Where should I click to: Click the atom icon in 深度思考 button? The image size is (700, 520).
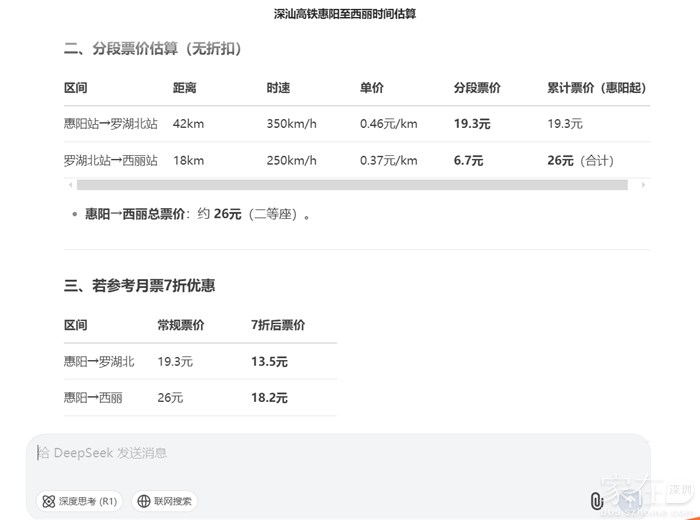(48, 501)
